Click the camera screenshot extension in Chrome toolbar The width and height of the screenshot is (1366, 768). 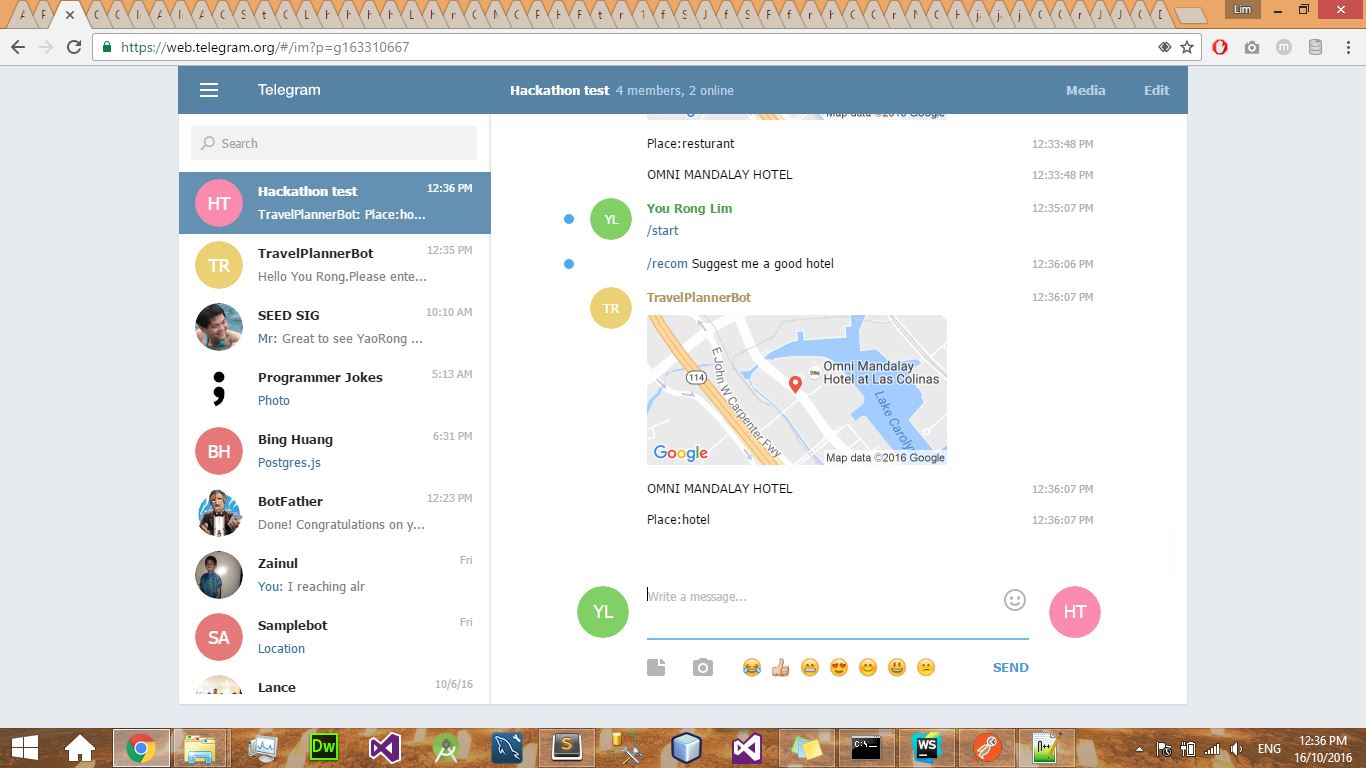coord(1252,47)
